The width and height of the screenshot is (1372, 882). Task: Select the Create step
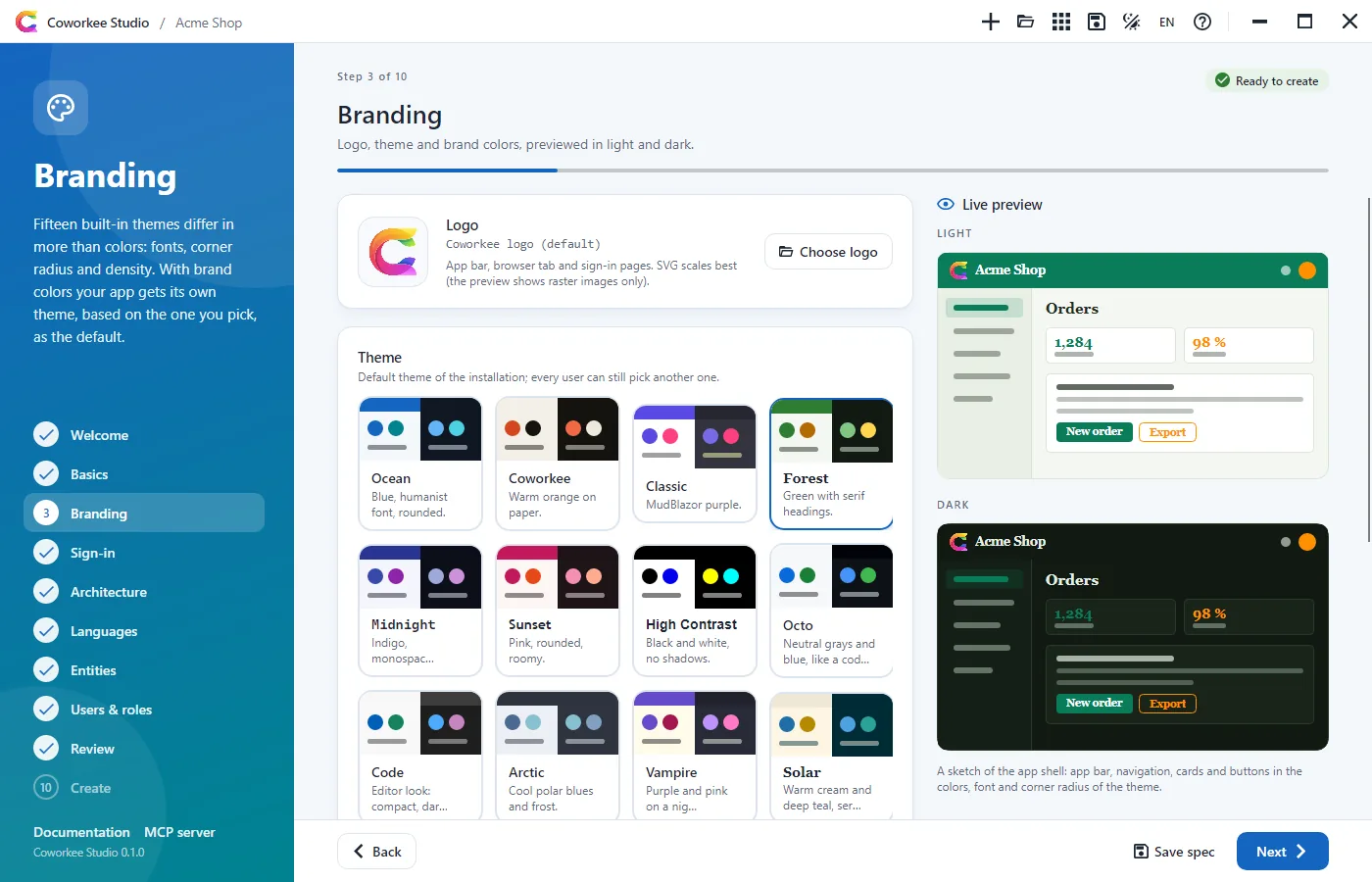144,788
